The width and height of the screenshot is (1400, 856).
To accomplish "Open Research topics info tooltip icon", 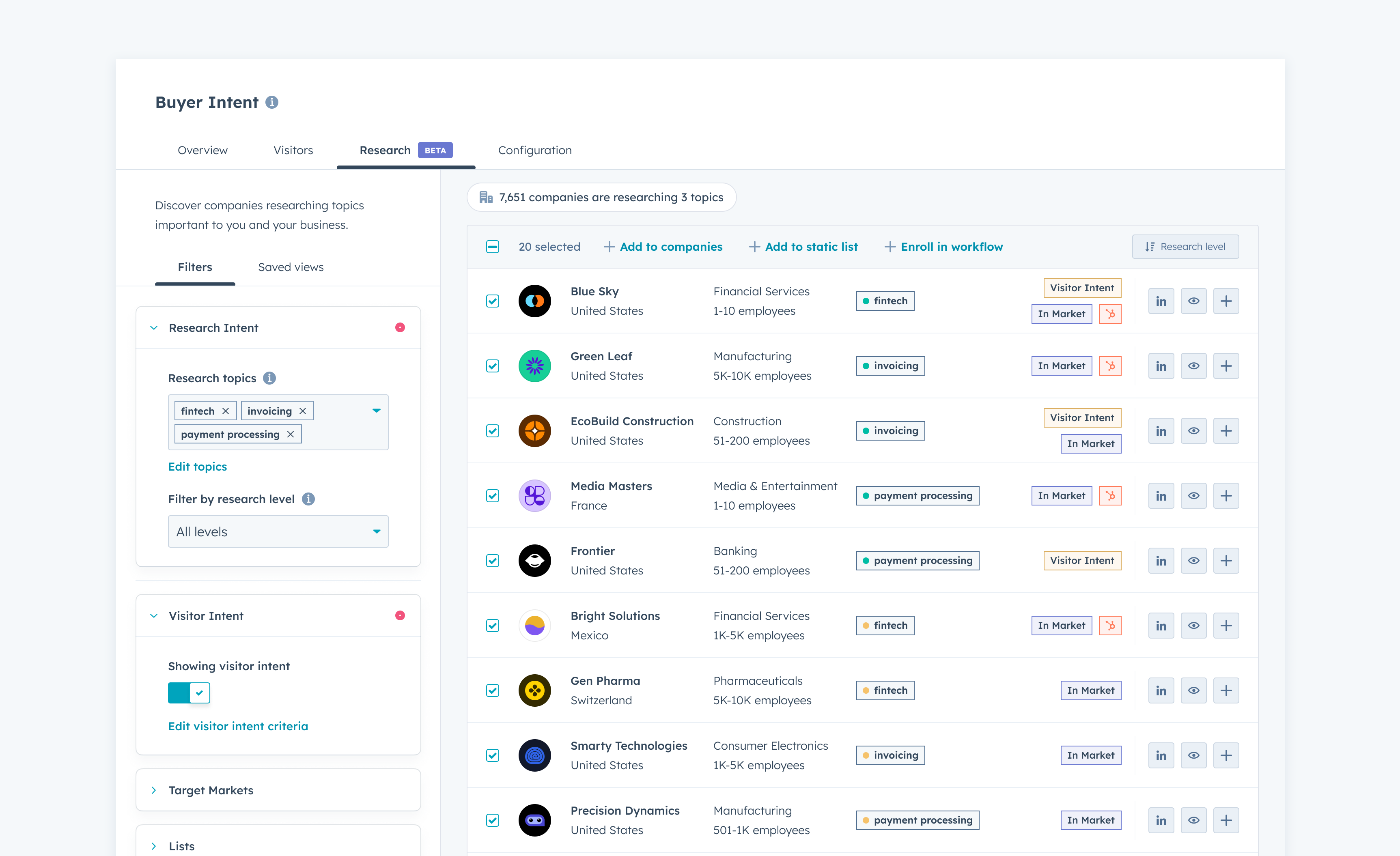I will (269, 378).
